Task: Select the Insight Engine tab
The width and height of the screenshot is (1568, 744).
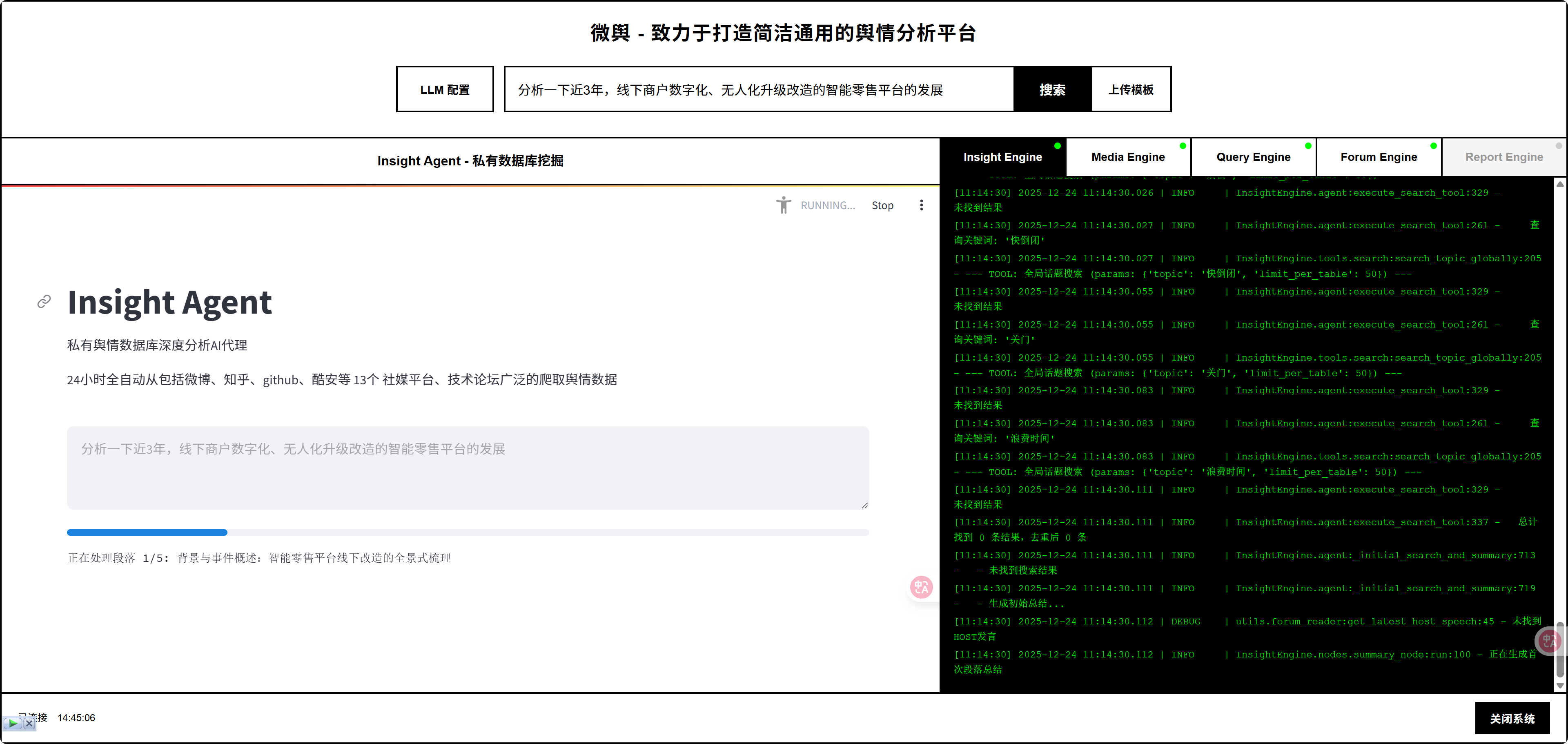Action: tap(1002, 157)
